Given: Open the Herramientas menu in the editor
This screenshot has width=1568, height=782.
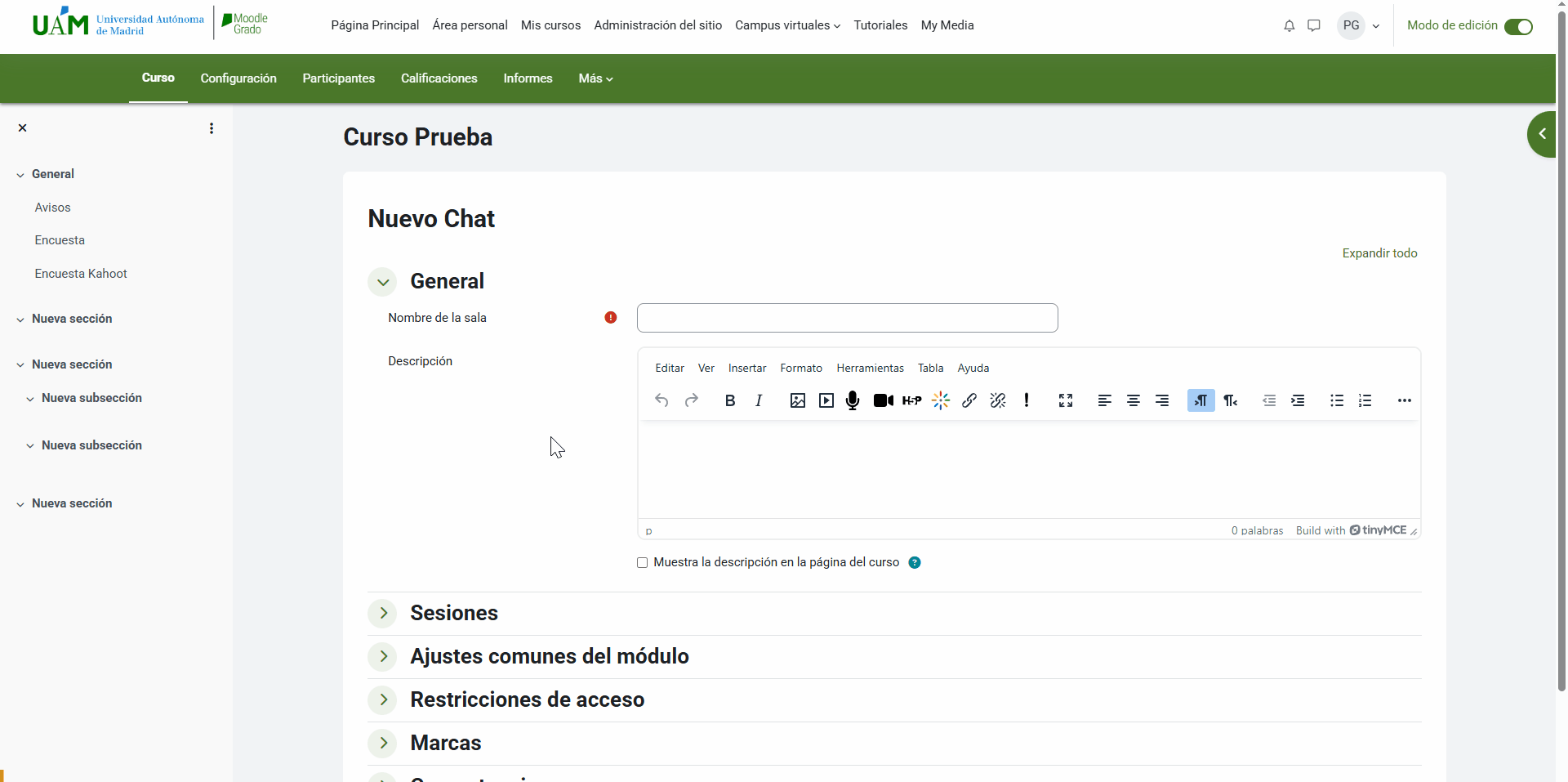Looking at the screenshot, I should point(870,368).
